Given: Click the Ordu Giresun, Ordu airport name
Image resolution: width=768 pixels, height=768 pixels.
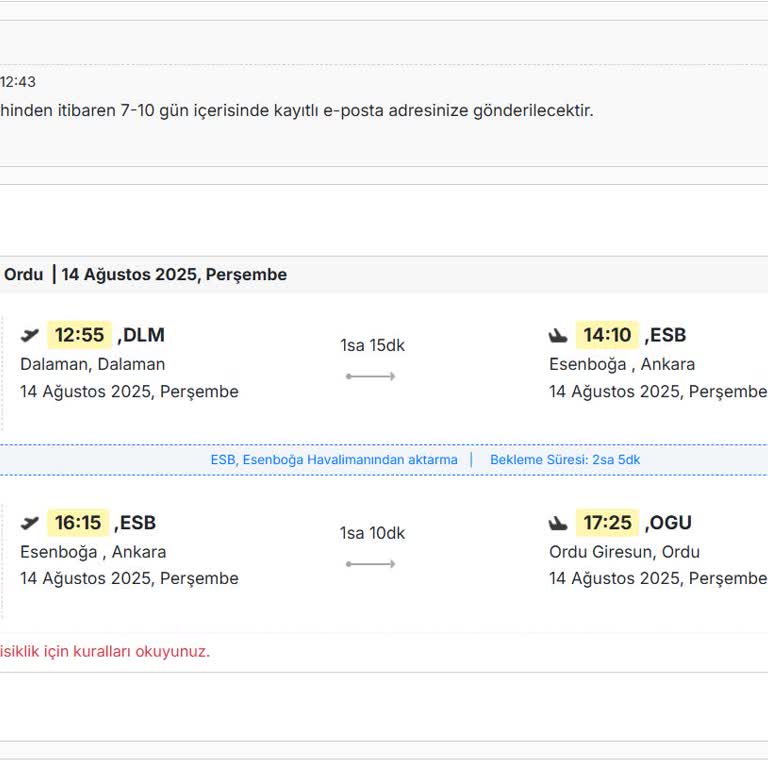Looking at the screenshot, I should click(x=624, y=552).
